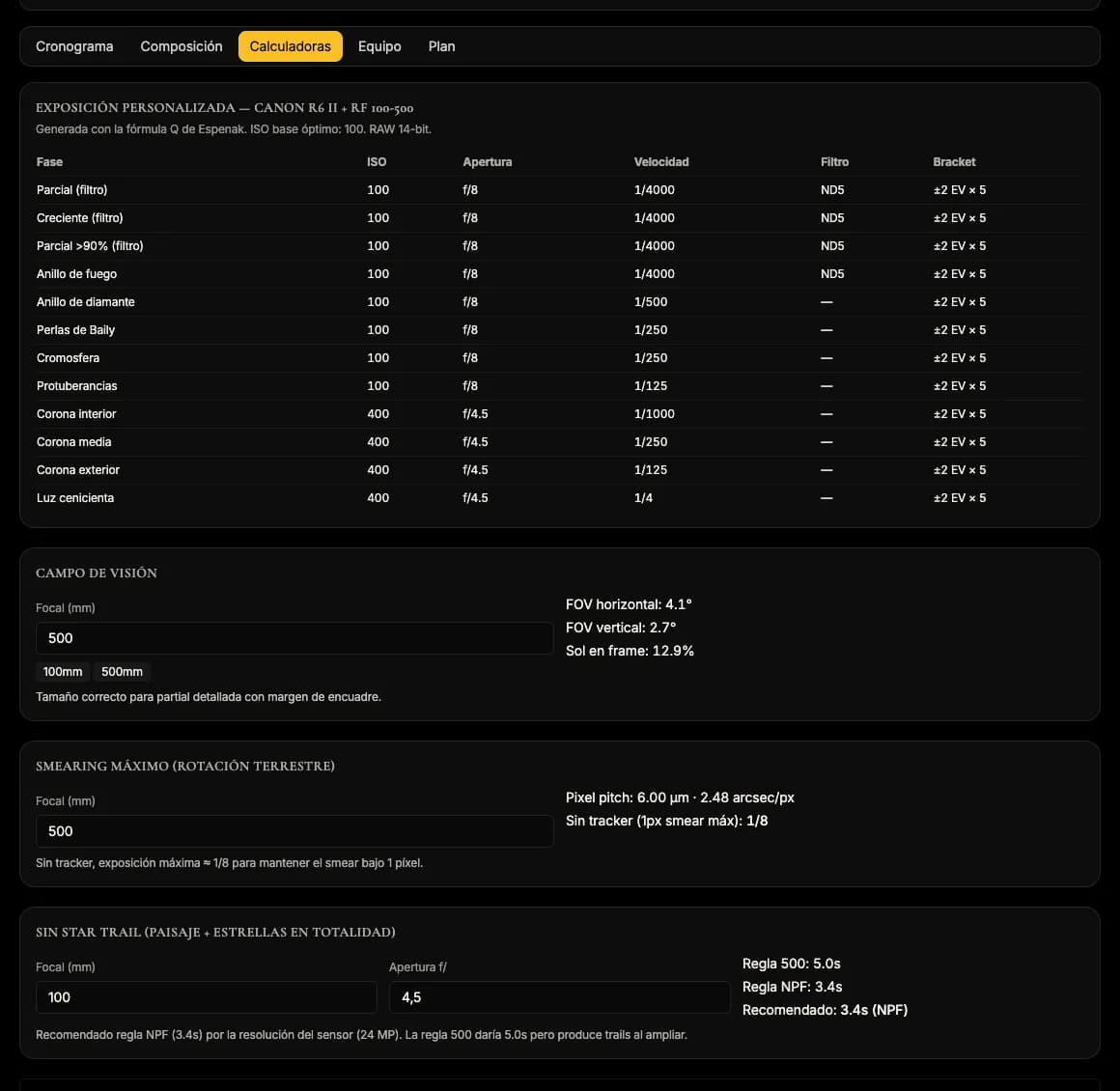Click the 100mm focal preset button
The image size is (1120, 1091).
[x=63, y=672]
